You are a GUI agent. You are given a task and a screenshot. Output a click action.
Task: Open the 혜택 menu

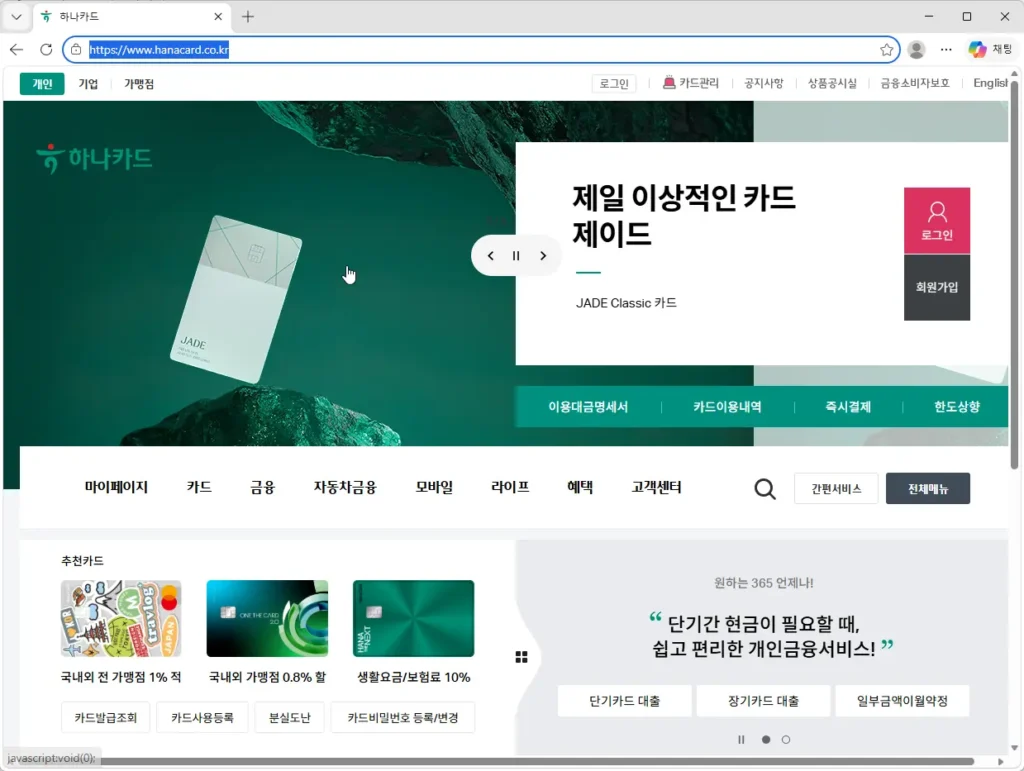(x=580, y=487)
